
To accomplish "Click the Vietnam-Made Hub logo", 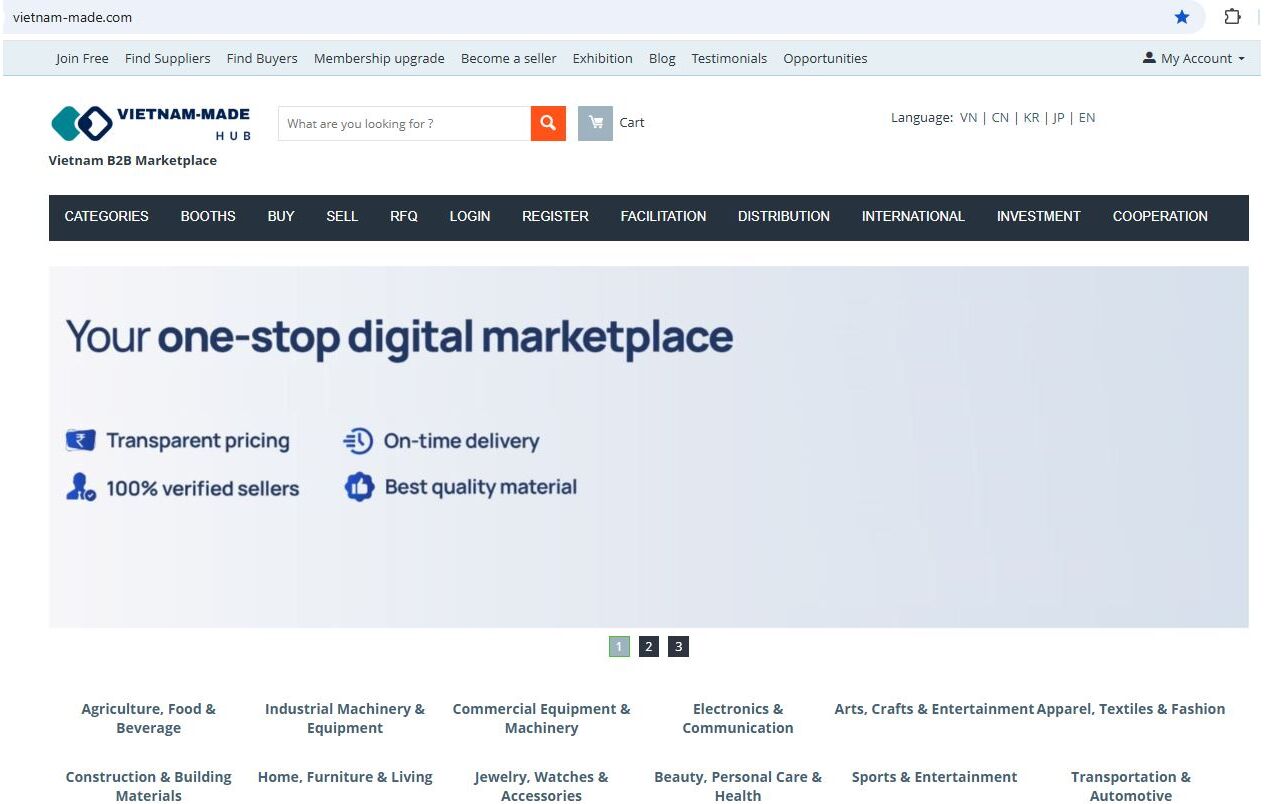I will [150, 123].
